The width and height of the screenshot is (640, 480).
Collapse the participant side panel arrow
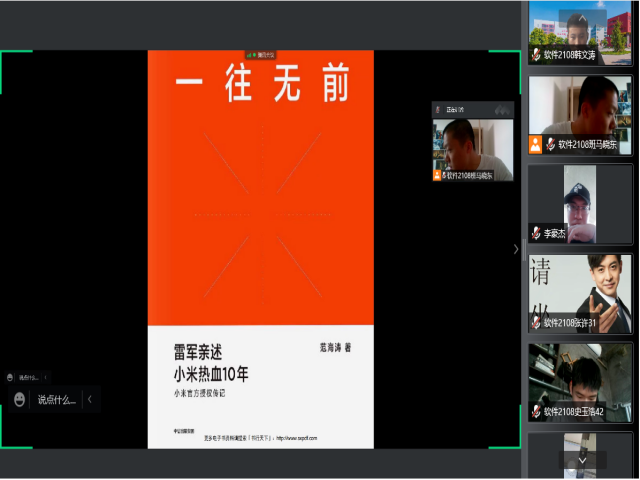[516, 249]
